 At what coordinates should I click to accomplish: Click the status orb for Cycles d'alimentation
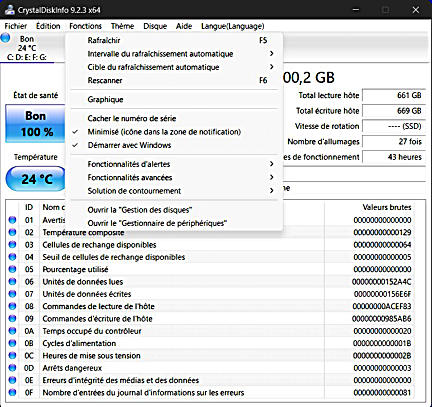coord(12,343)
